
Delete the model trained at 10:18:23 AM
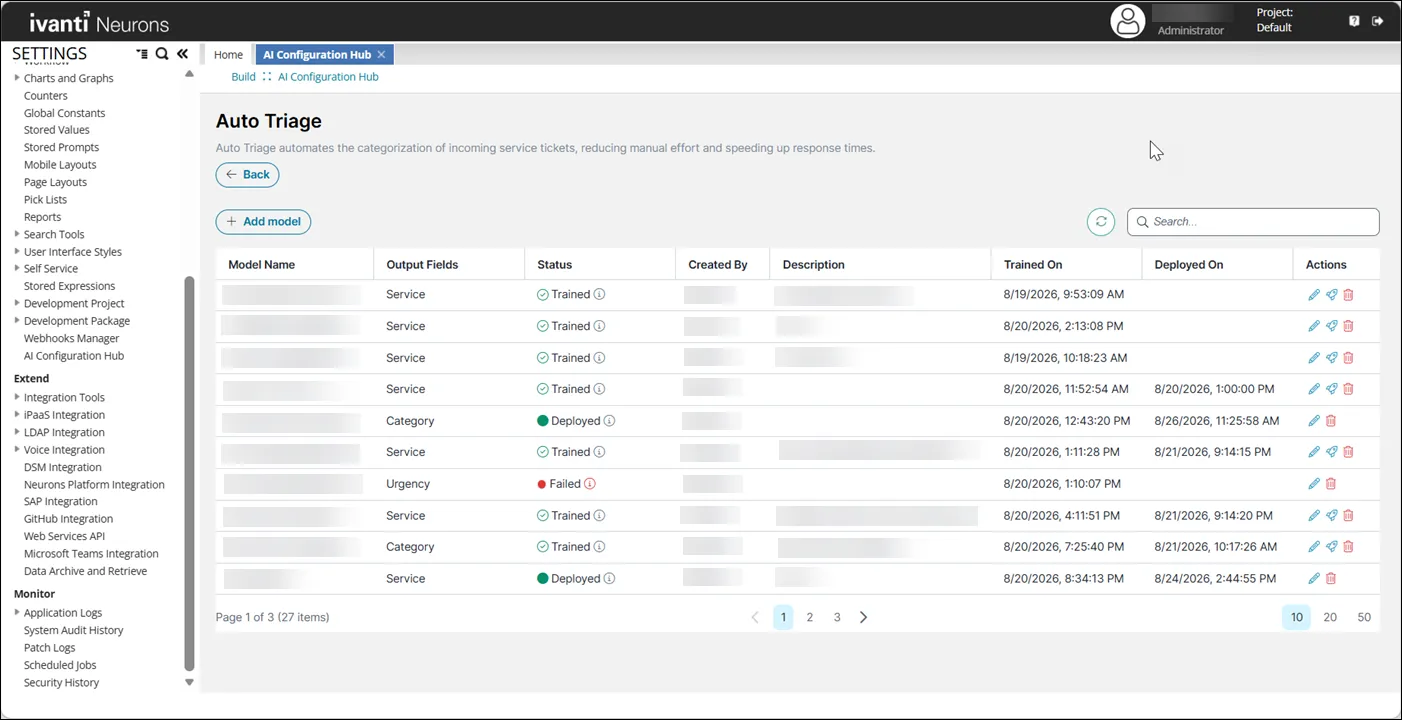[1348, 358]
